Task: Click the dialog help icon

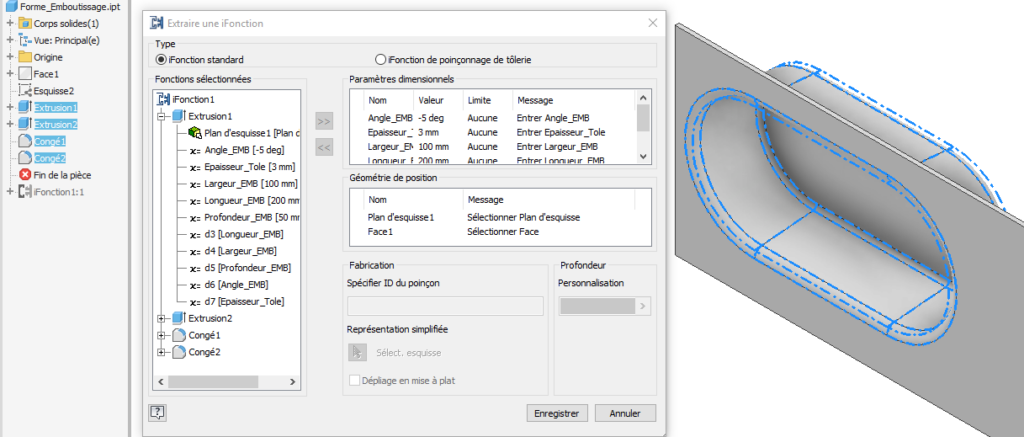Action: [x=157, y=412]
